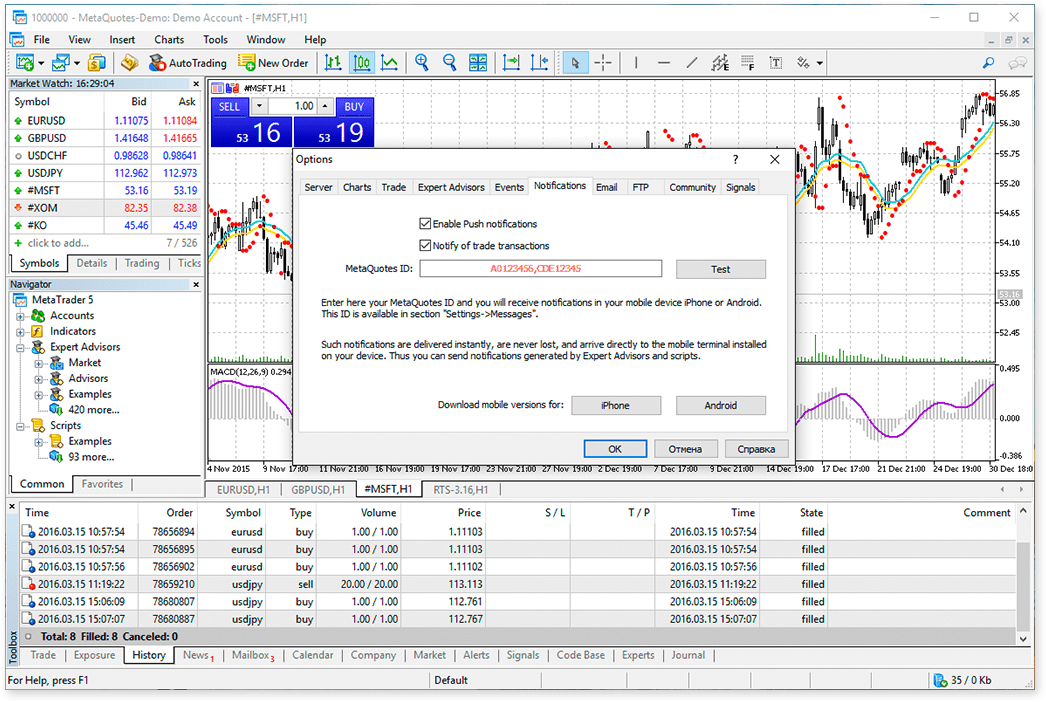This screenshot has height=702, width=1046.
Task: Switch to Expert Advisors tab in Options
Action: [x=451, y=188]
